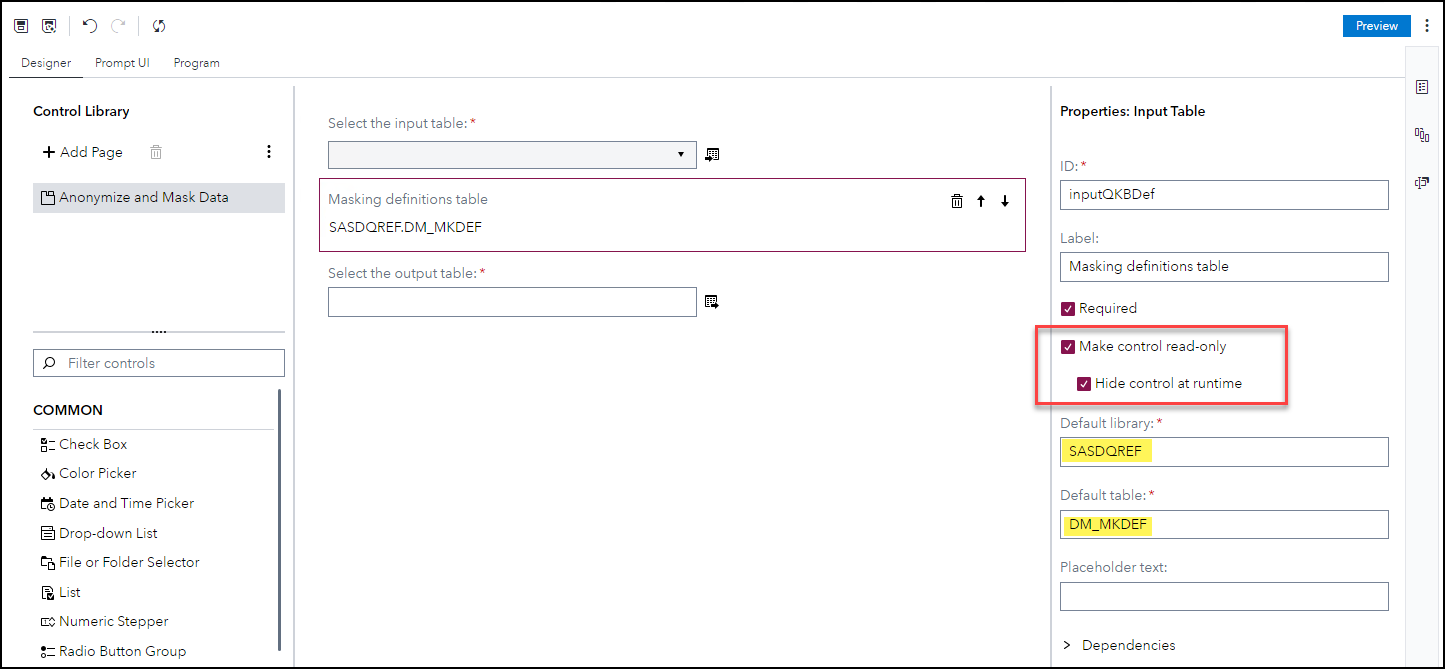Open the Properties panel icon on the right rail

1422,87
